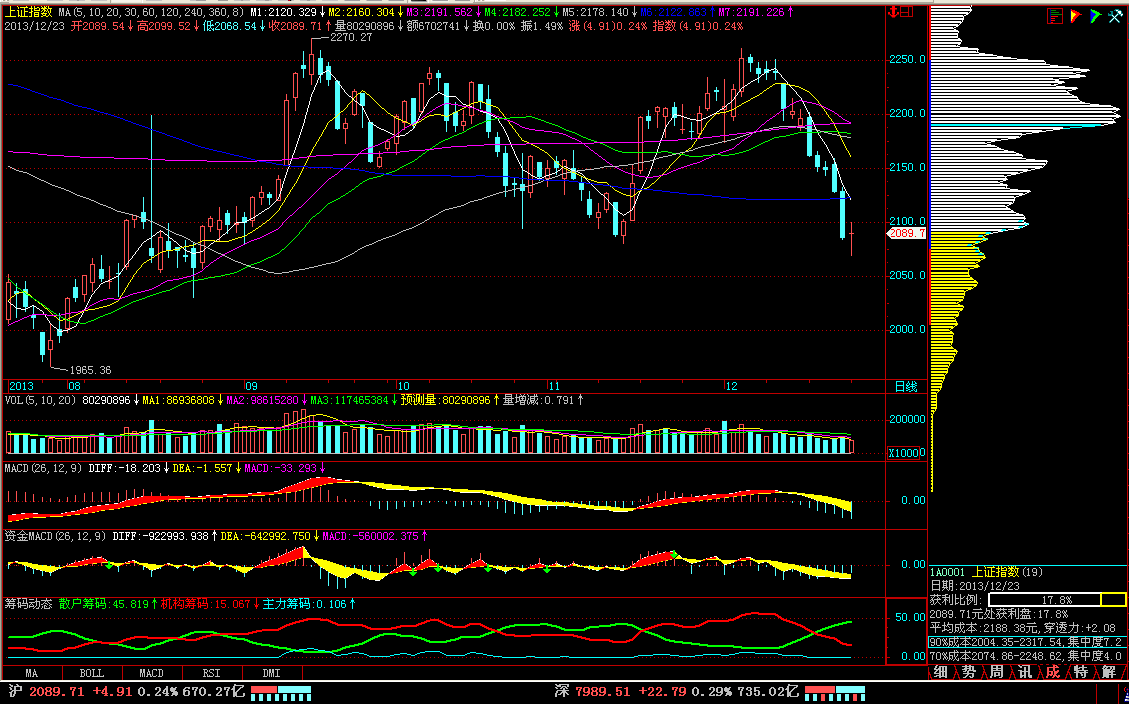Image resolution: width=1129 pixels, height=704 pixels.
Task: Open the 解 tab in side panel
Action: click(x=1109, y=672)
